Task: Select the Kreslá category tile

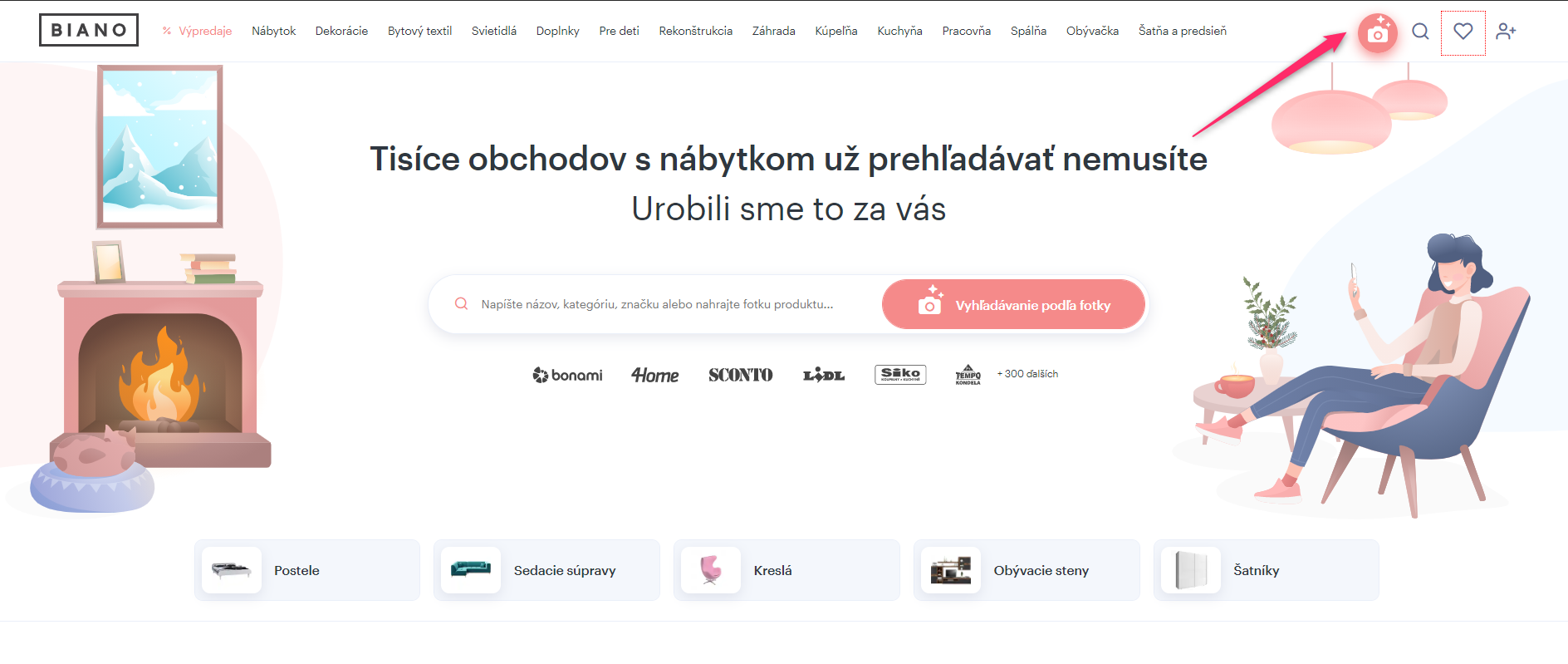Action: (786, 570)
